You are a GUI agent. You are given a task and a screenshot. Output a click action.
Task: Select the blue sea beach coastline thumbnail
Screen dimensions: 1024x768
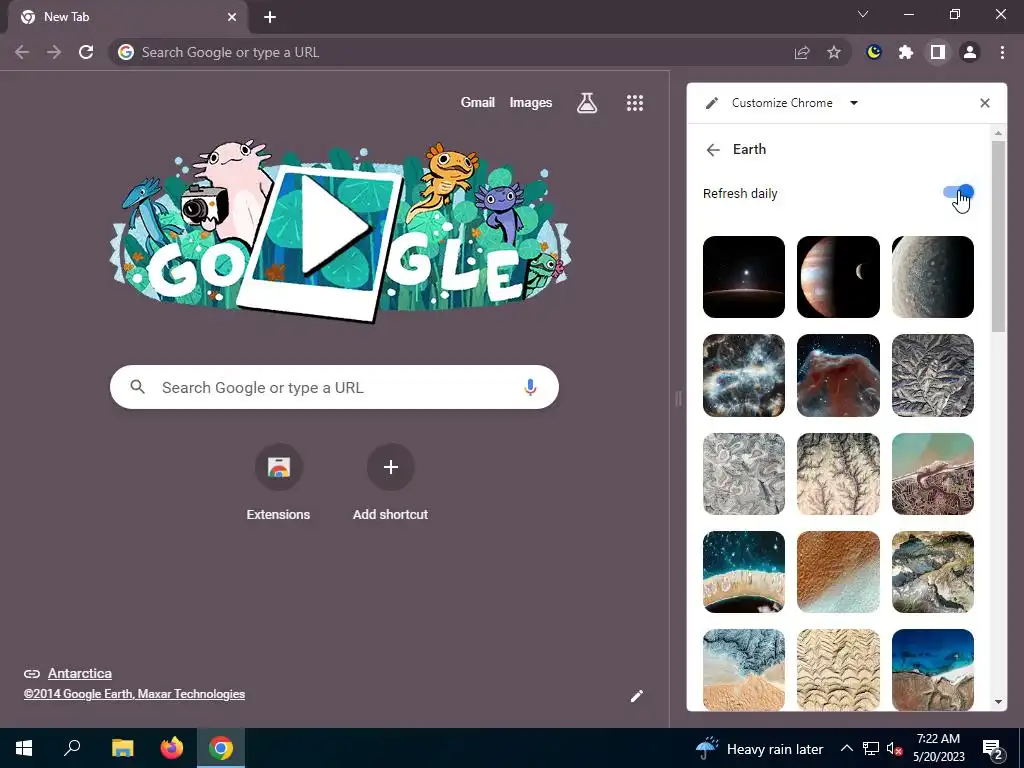click(x=933, y=670)
